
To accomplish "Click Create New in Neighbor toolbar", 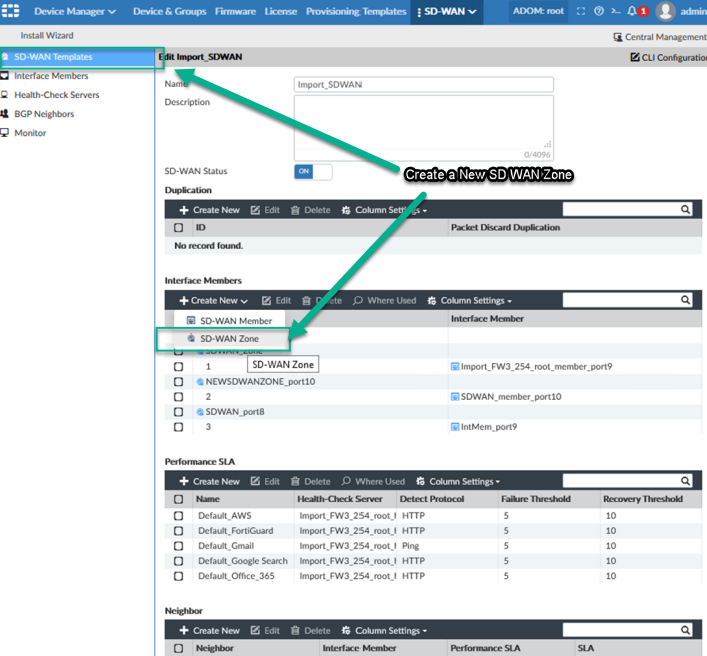I will coord(210,630).
